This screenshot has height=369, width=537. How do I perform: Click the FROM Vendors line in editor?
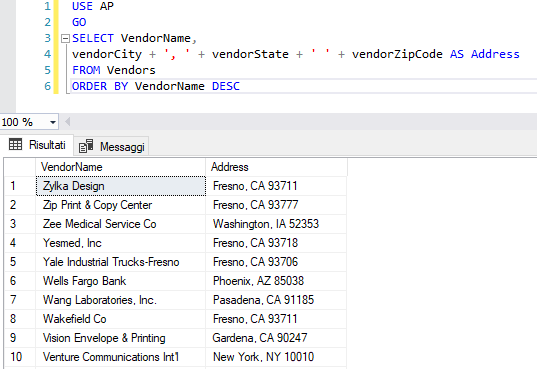tap(114, 70)
